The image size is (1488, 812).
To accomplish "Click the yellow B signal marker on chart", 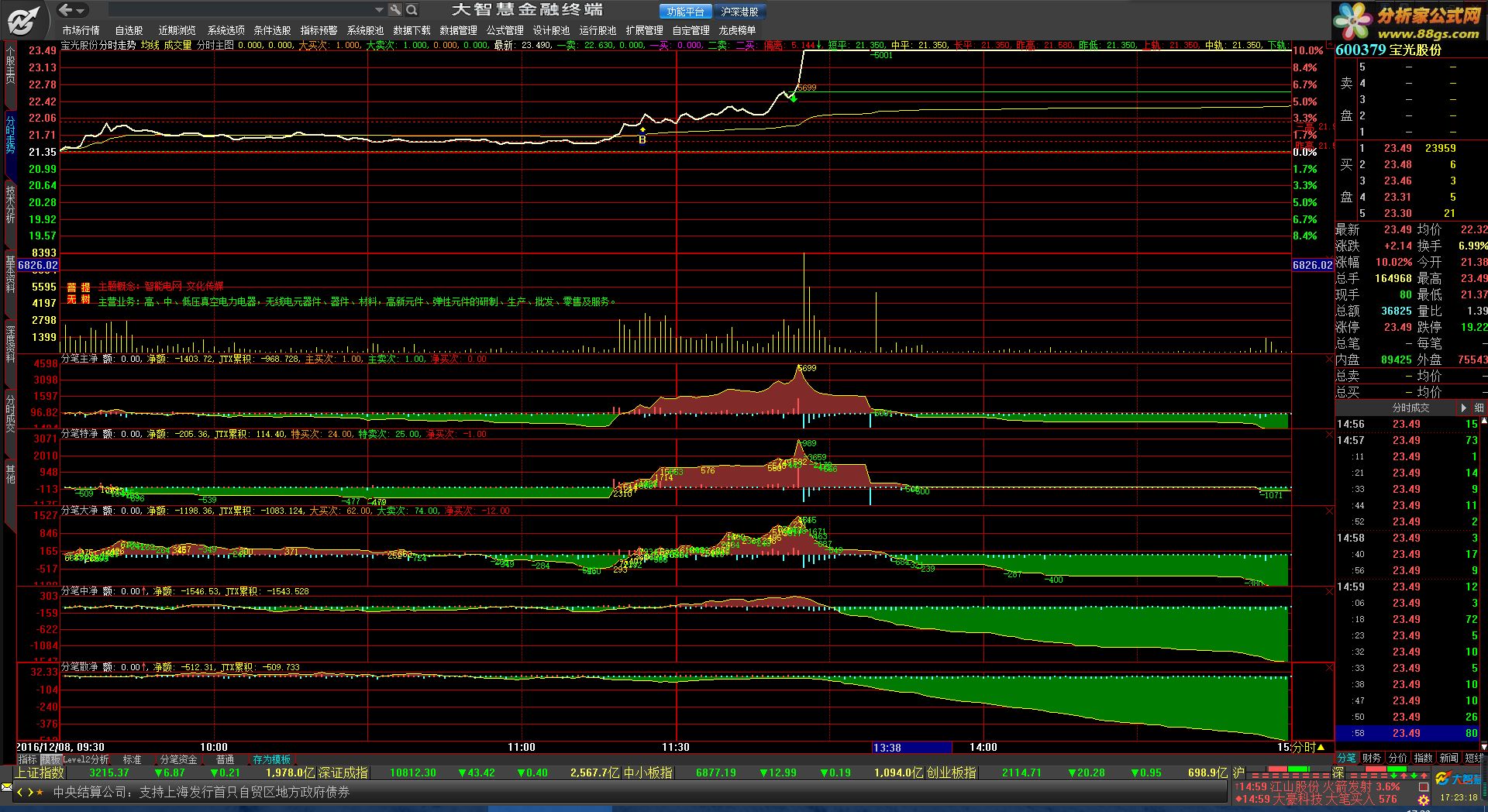I will pyautogui.click(x=642, y=139).
